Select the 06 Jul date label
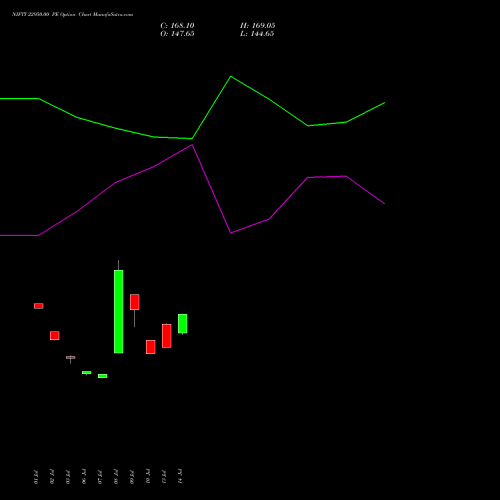The width and height of the screenshot is (500, 500). click(x=84, y=477)
